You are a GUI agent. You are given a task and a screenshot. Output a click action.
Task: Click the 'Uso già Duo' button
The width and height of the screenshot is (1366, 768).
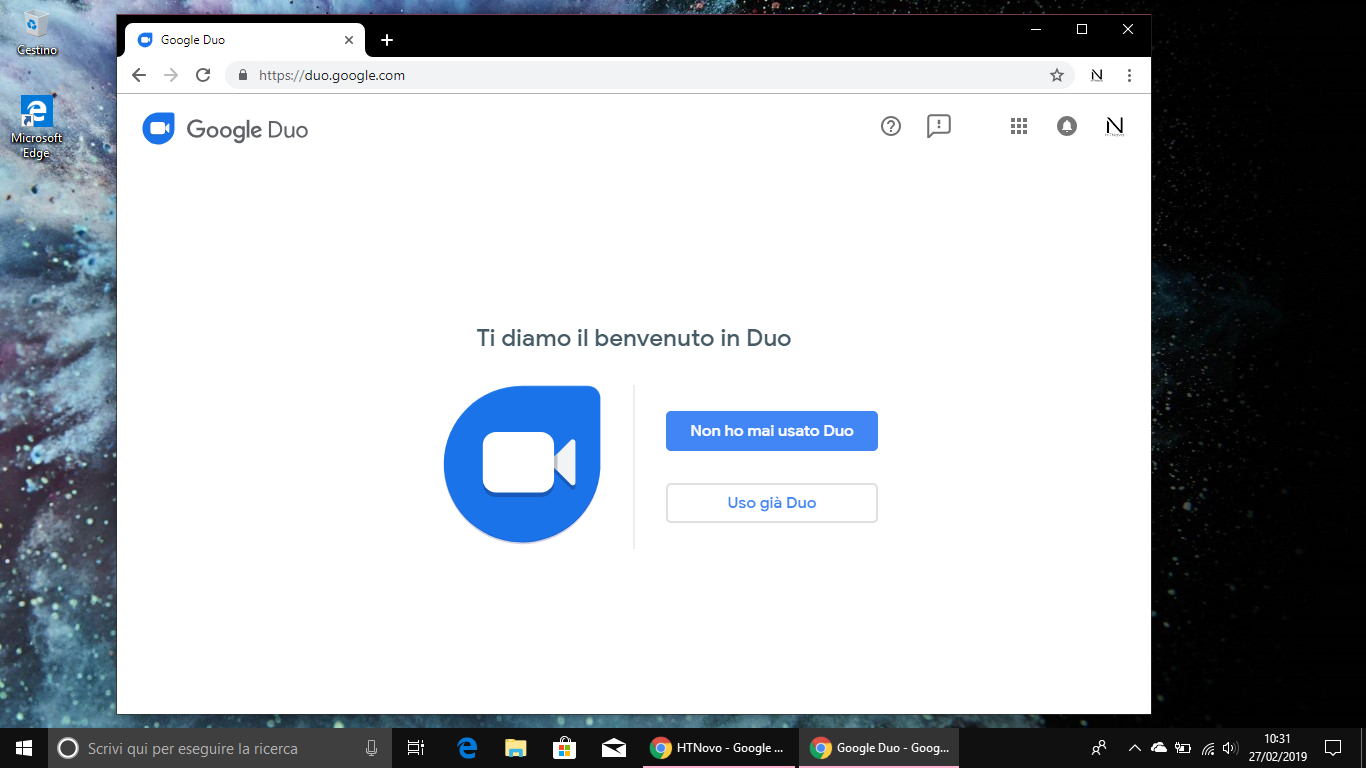(x=772, y=503)
